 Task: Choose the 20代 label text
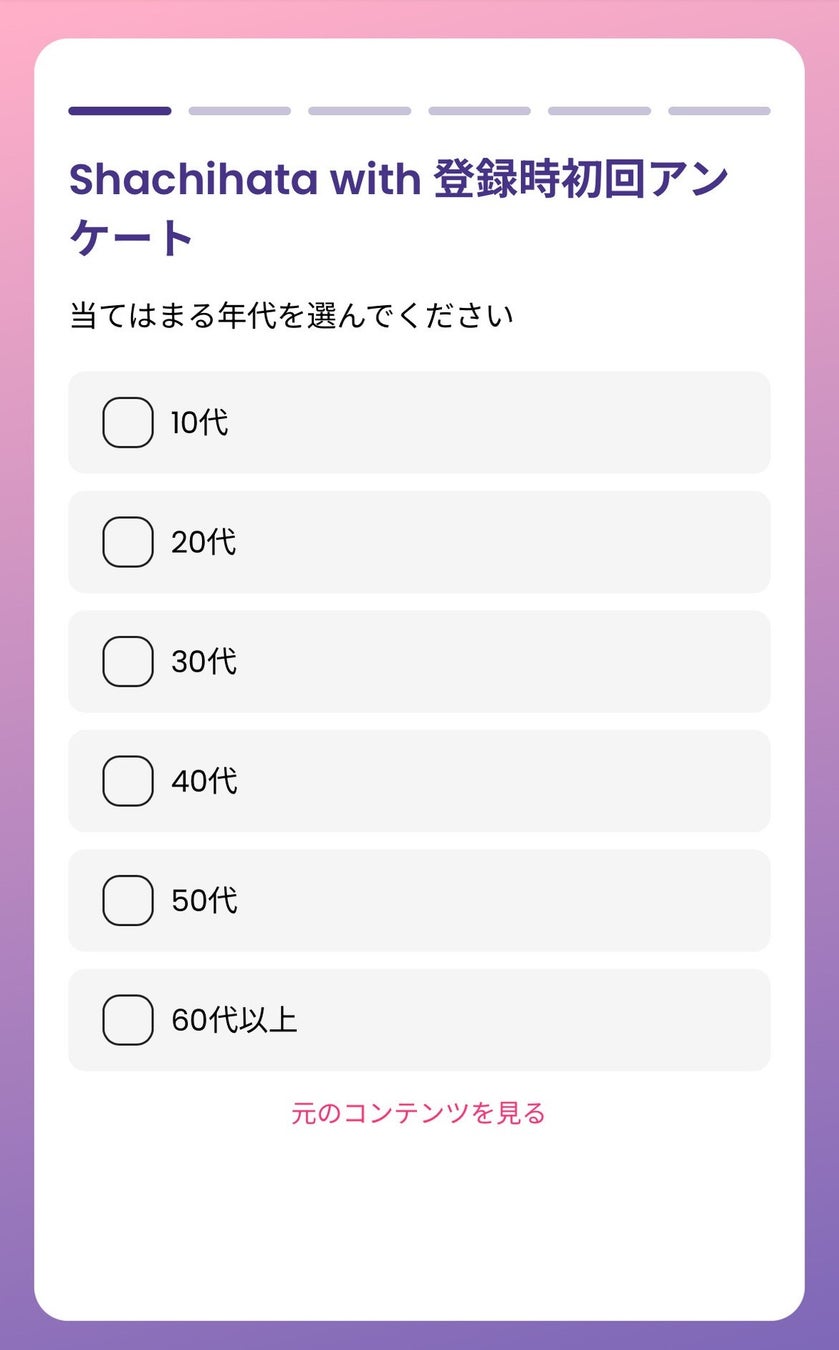(x=204, y=542)
